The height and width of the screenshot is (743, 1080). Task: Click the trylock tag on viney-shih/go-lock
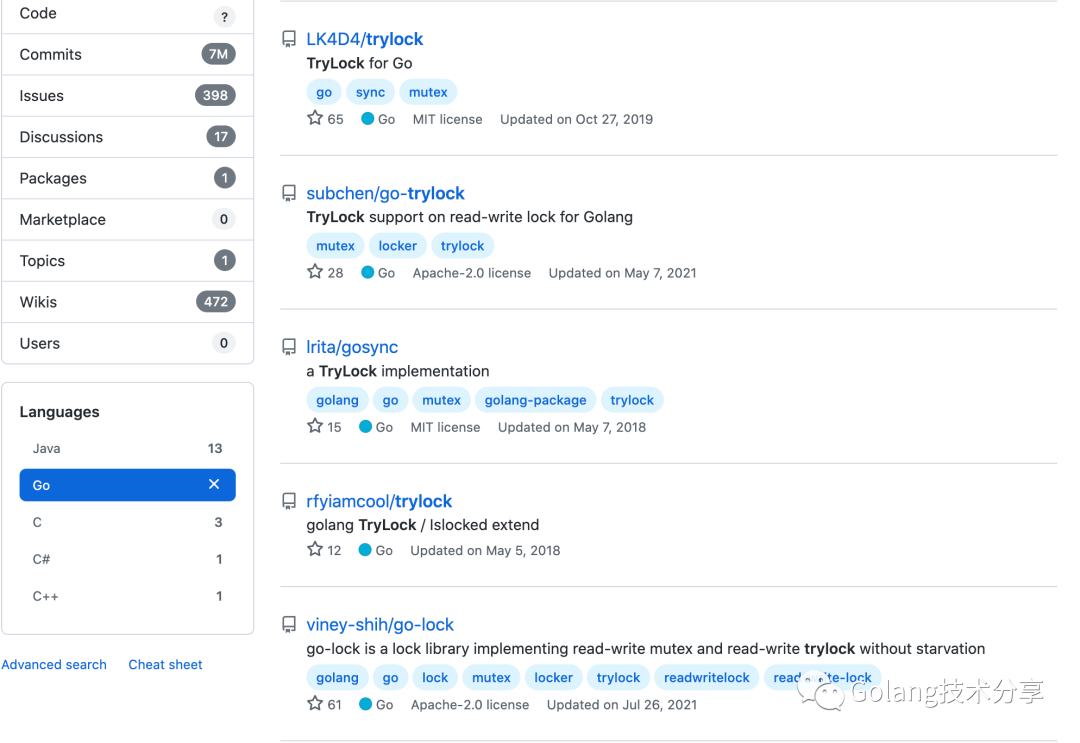(x=618, y=678)
